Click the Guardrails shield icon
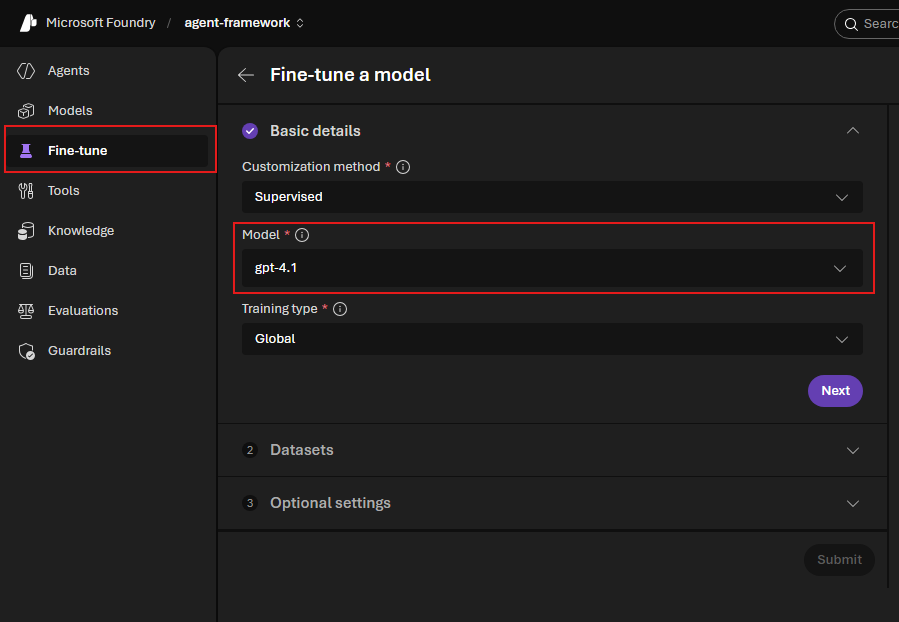Viewport: 899px width, 622px height. point(26,351)
